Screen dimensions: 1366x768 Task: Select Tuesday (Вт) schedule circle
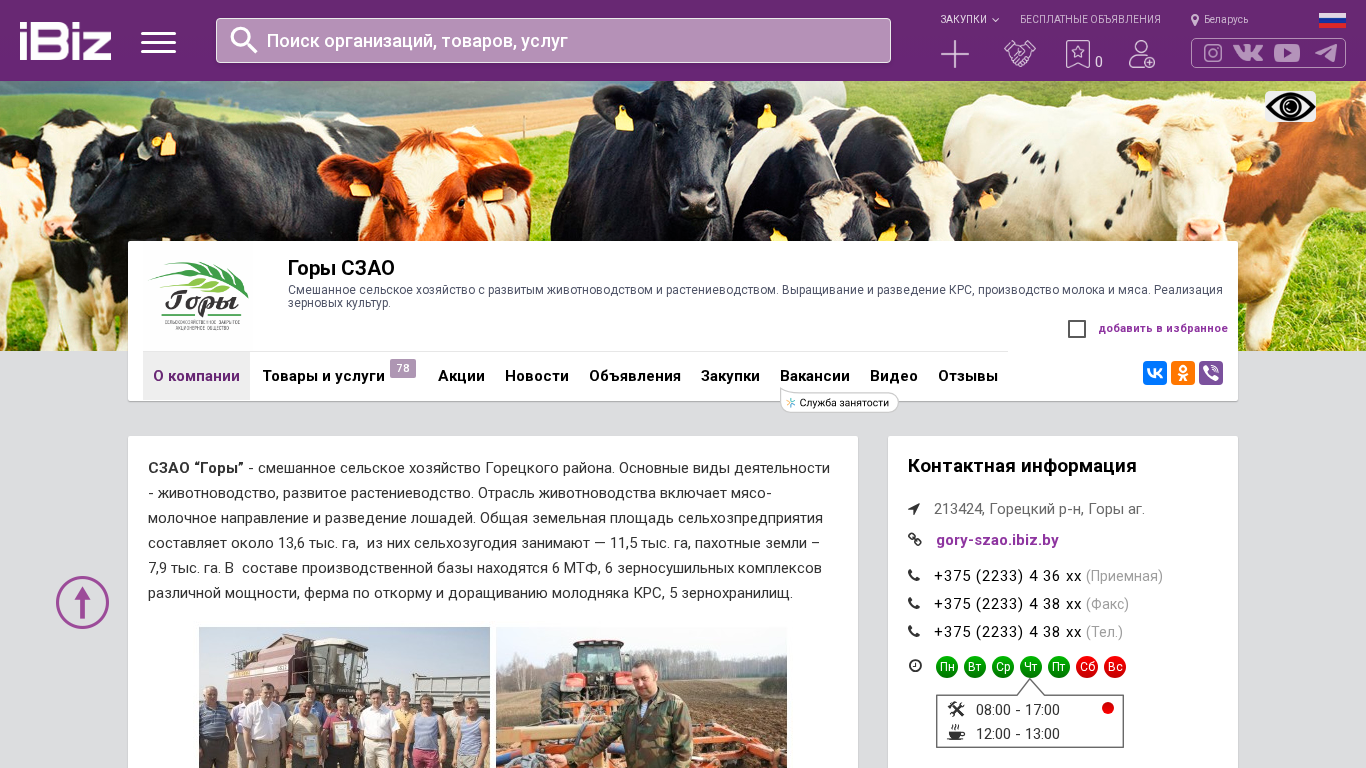pyautogui.click(x=975, y=667)
